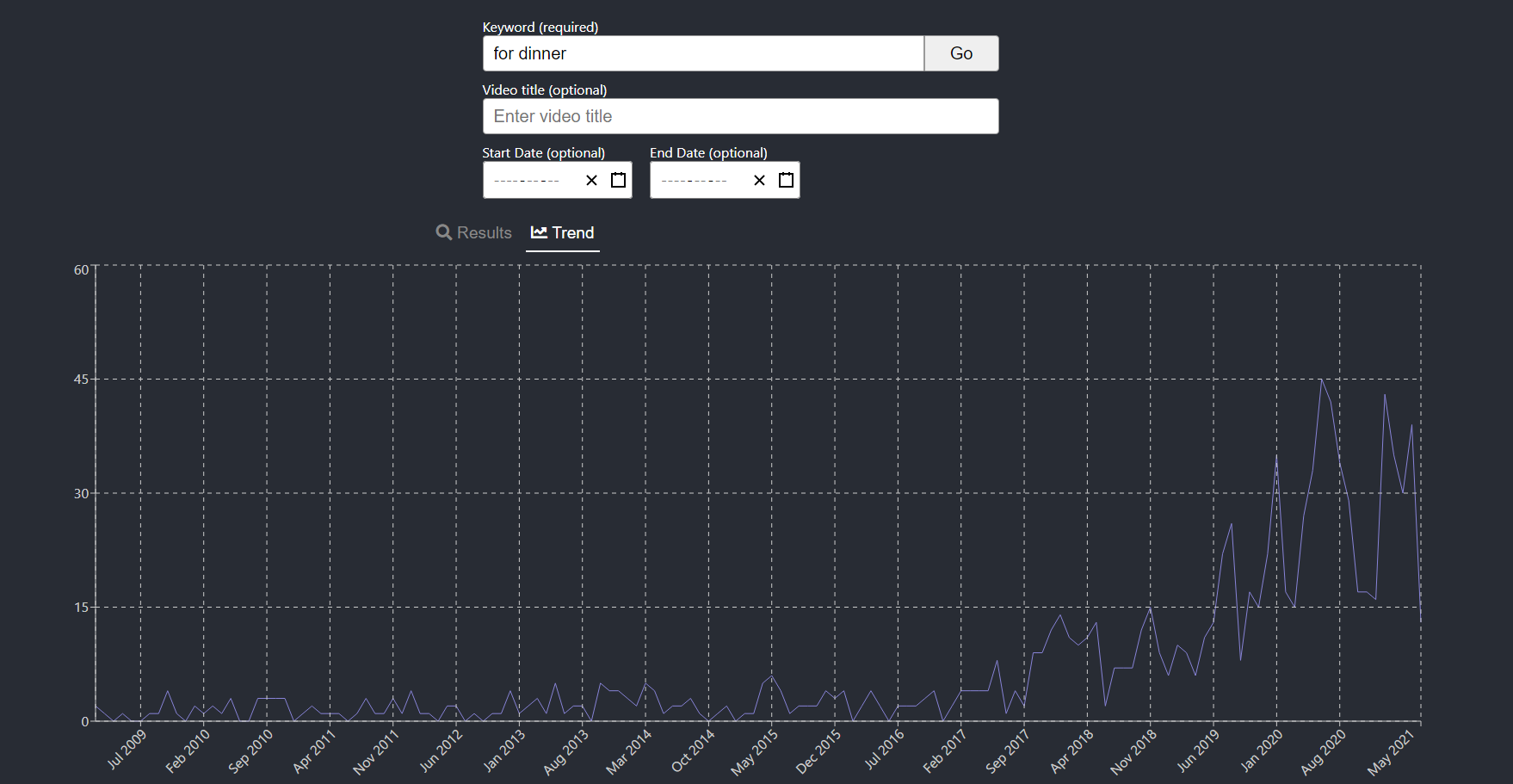
Task: Click the 'Jul 2016' axis label
Action: click(884, 750)
